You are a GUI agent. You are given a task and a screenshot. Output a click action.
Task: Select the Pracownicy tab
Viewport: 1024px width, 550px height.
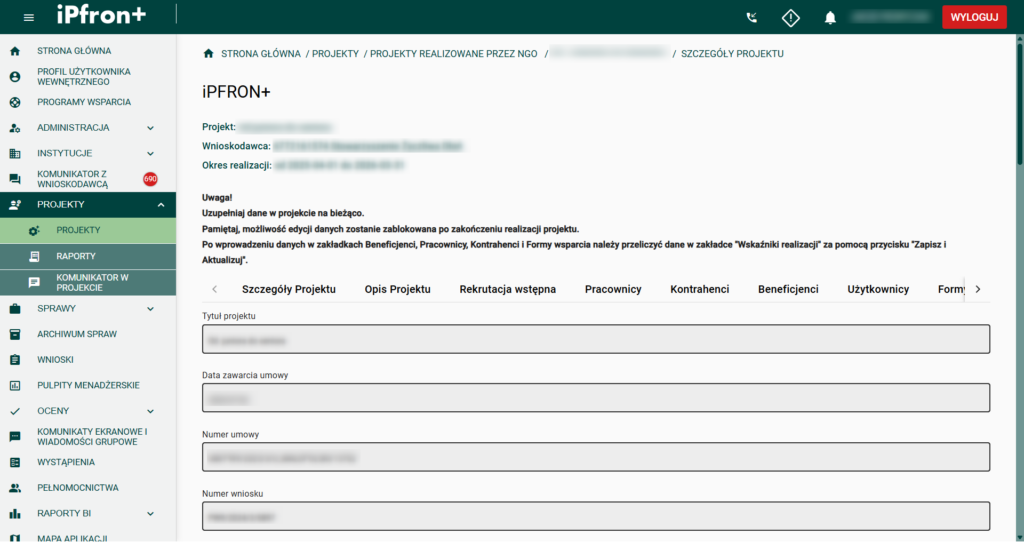click(613, 289)
